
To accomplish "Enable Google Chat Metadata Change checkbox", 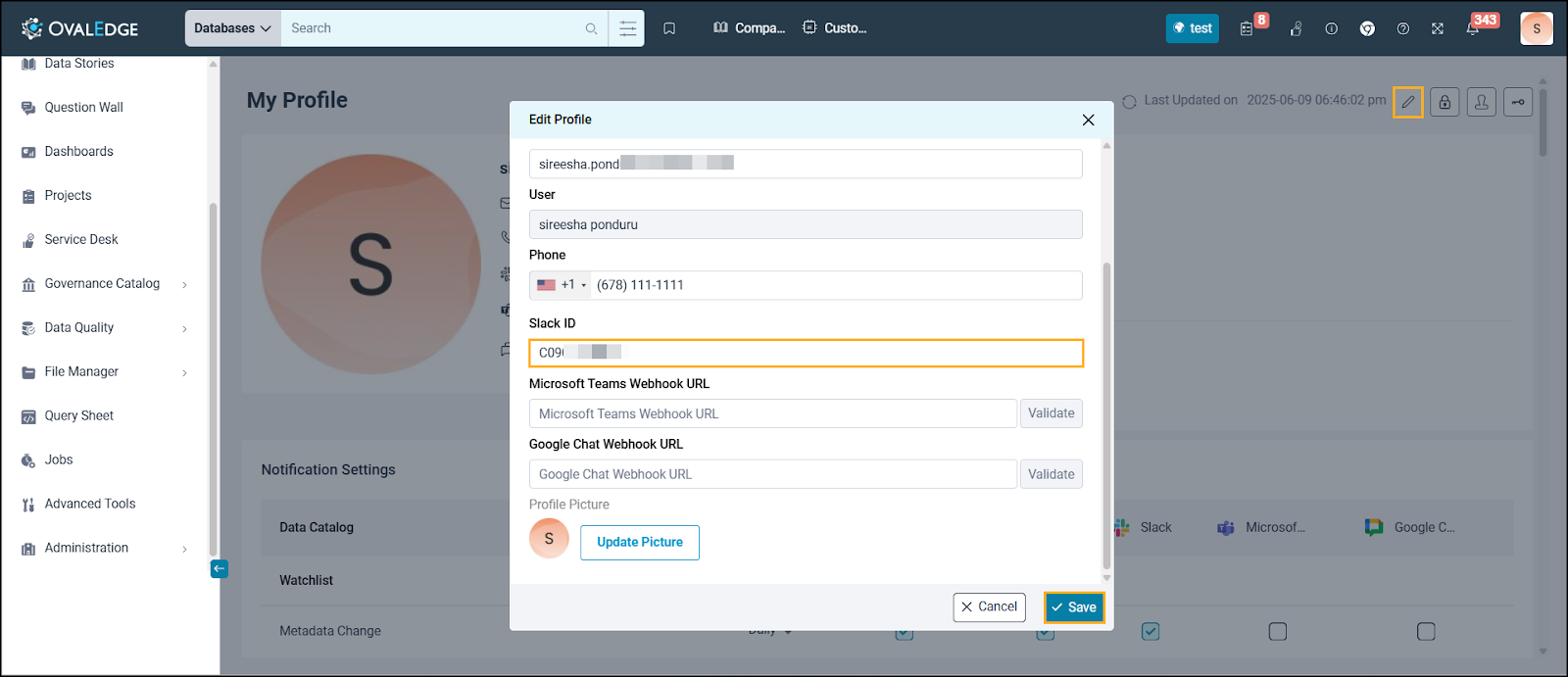I will (1426, 632).
